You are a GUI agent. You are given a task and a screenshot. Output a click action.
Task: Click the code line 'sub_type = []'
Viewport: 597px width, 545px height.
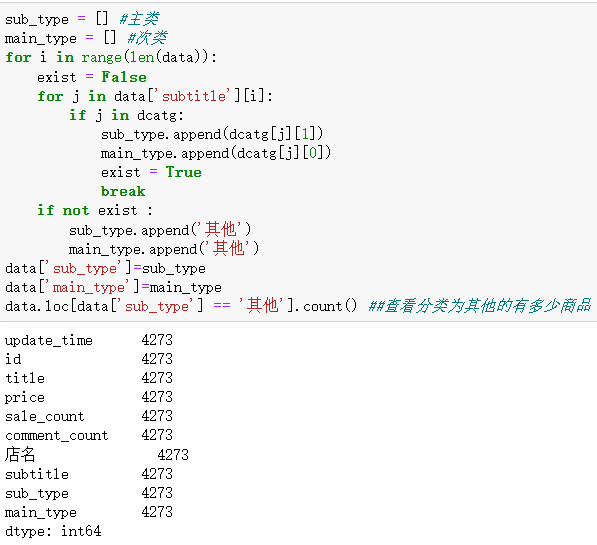[57, 19]
